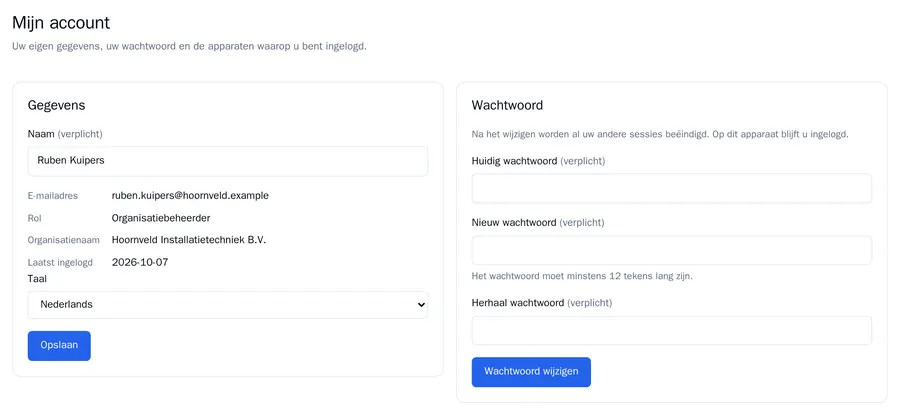The height and width of the screenshot is (415, 900).
Task: Click the Laatst ingelogd label
Action: (x=60, y=263)
